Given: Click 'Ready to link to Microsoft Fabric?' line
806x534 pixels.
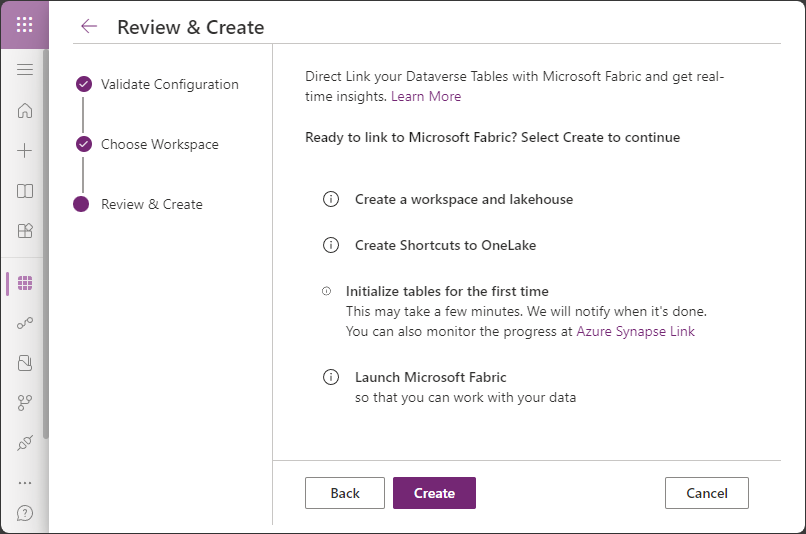Looking at the screenshot, I should [x=492, y=138].
